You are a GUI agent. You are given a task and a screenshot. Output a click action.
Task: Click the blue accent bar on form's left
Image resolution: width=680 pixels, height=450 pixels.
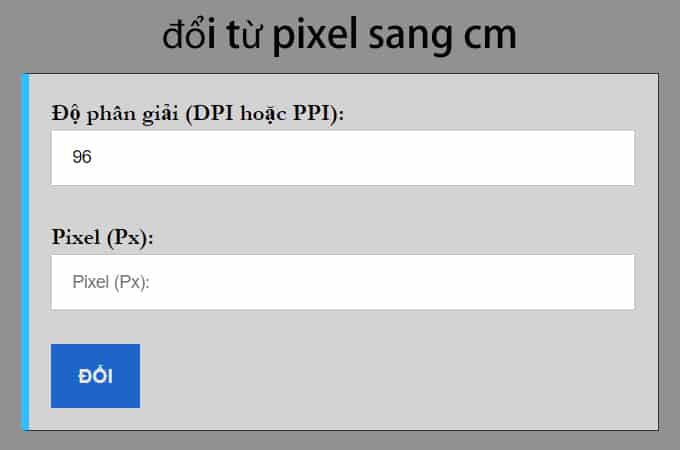pyautogui.click(x=25, y=250)
